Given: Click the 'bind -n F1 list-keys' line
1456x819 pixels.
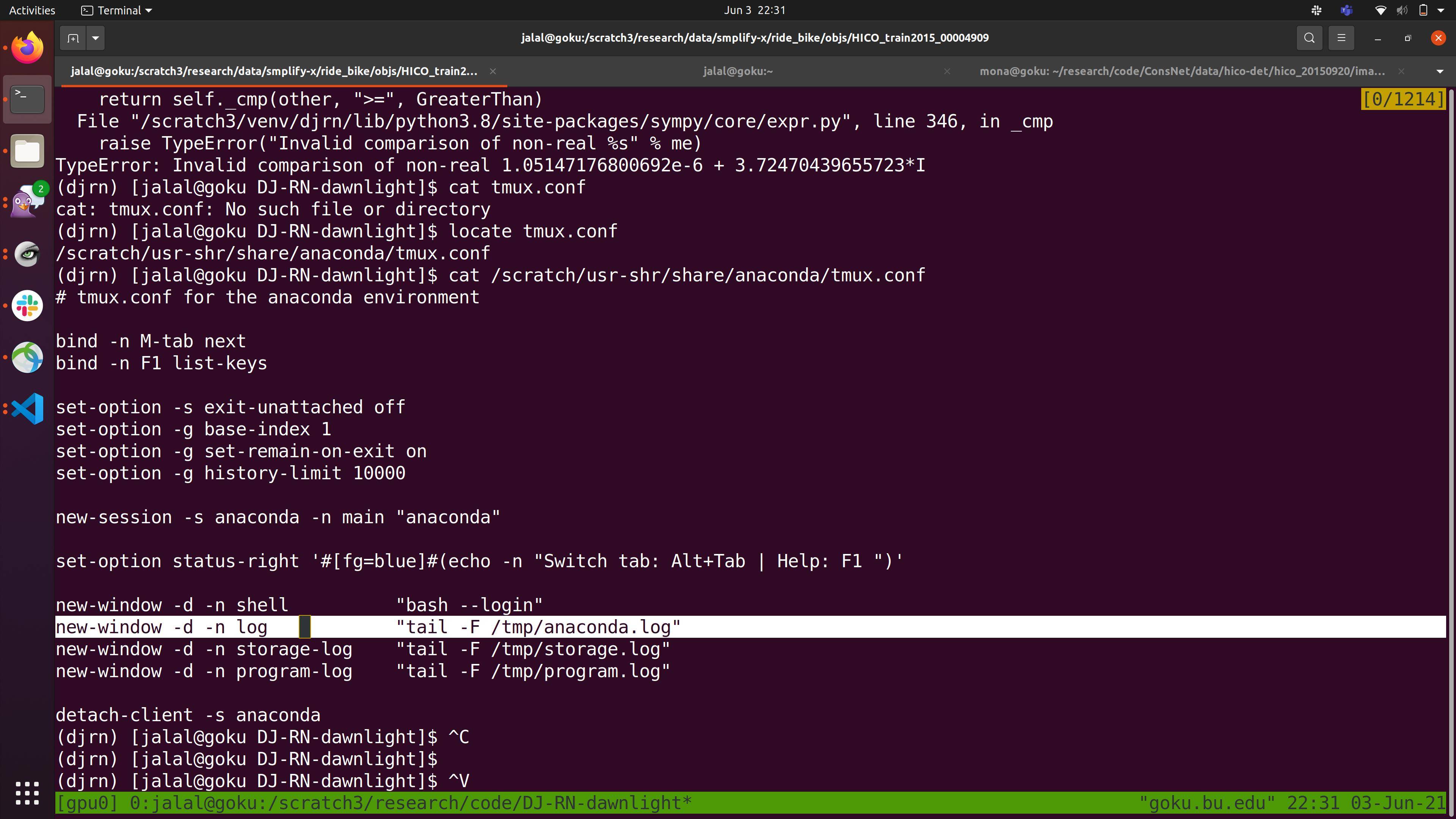Looking at the screenshot, I should tap(161, 364).
